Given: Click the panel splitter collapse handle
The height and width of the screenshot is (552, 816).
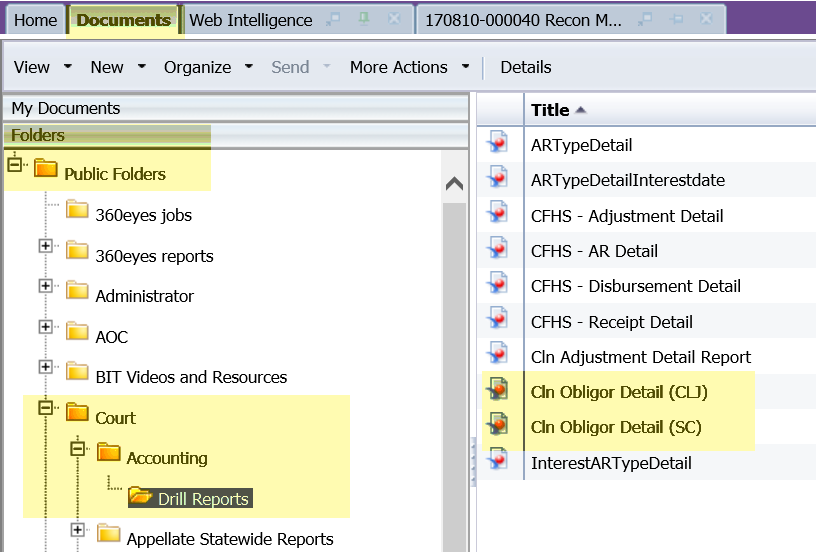Looking at the screenshot, I should pos(473,462).
